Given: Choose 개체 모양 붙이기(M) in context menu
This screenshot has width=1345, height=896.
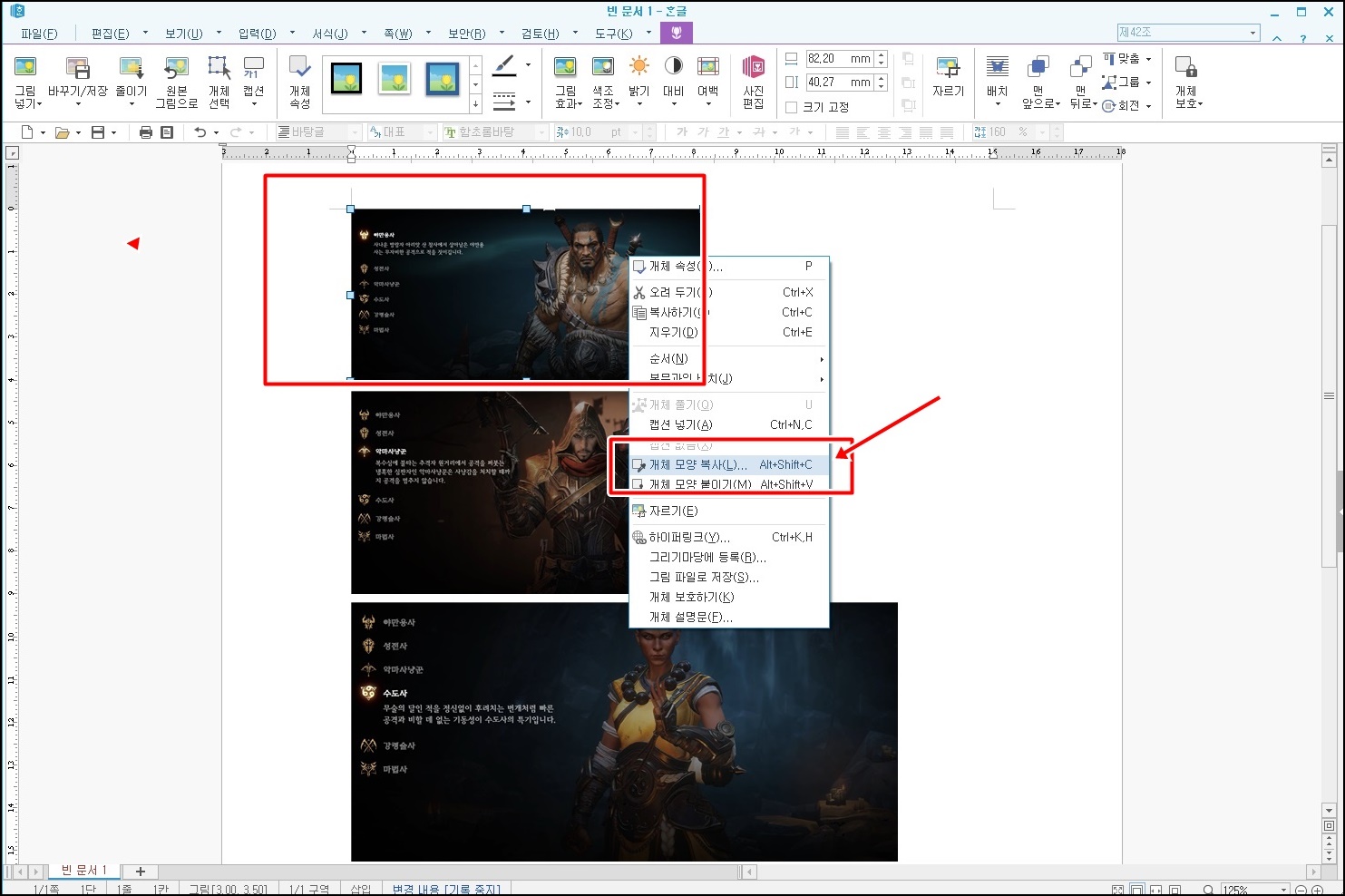Looking at the screenshot, I should point(729,484).
